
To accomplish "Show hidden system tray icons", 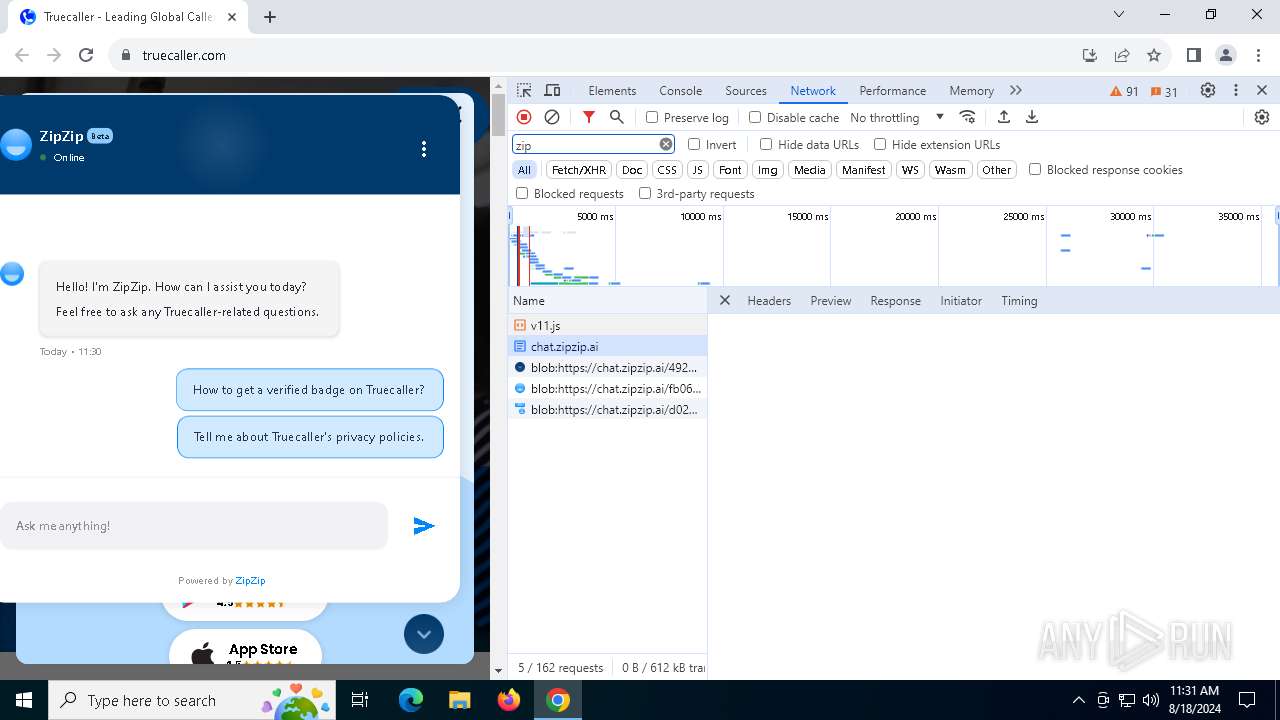I will tap(1078, 700).
